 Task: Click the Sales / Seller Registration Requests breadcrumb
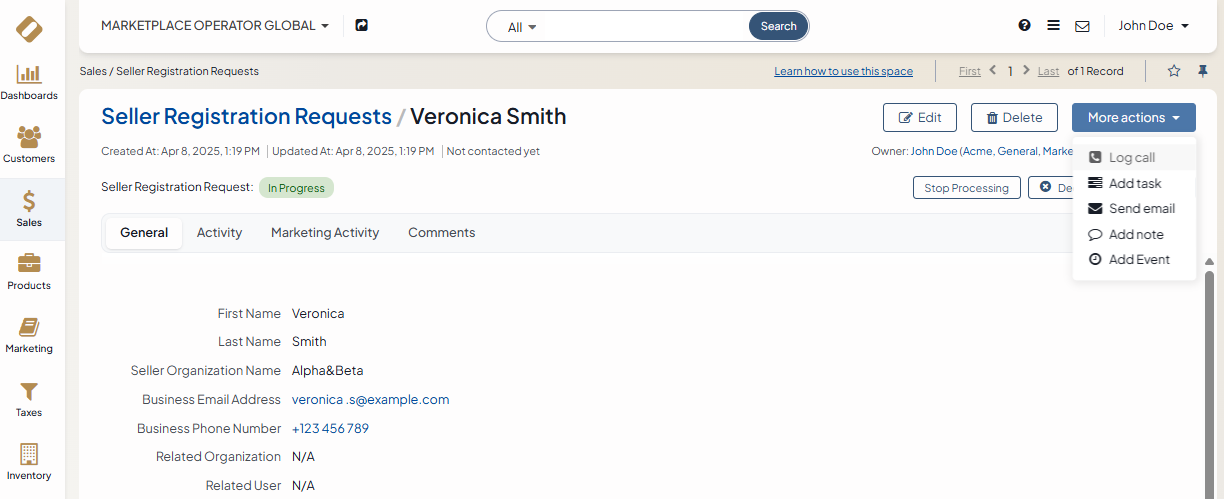click(169, 71)
